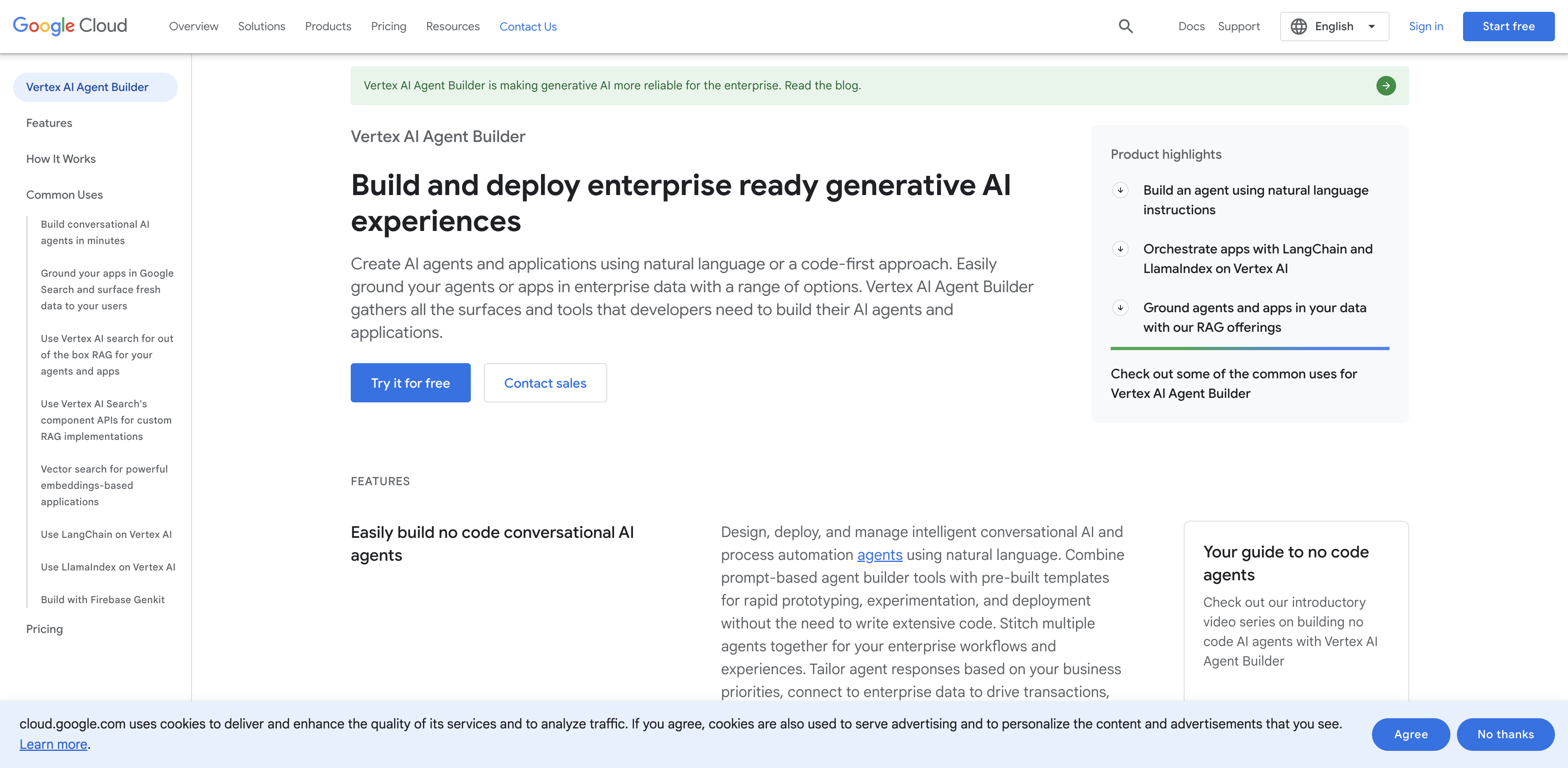Click 'Easily build no code conversational AI agents' heading
Screen dimensions: 1568x768
pos(492,544)
